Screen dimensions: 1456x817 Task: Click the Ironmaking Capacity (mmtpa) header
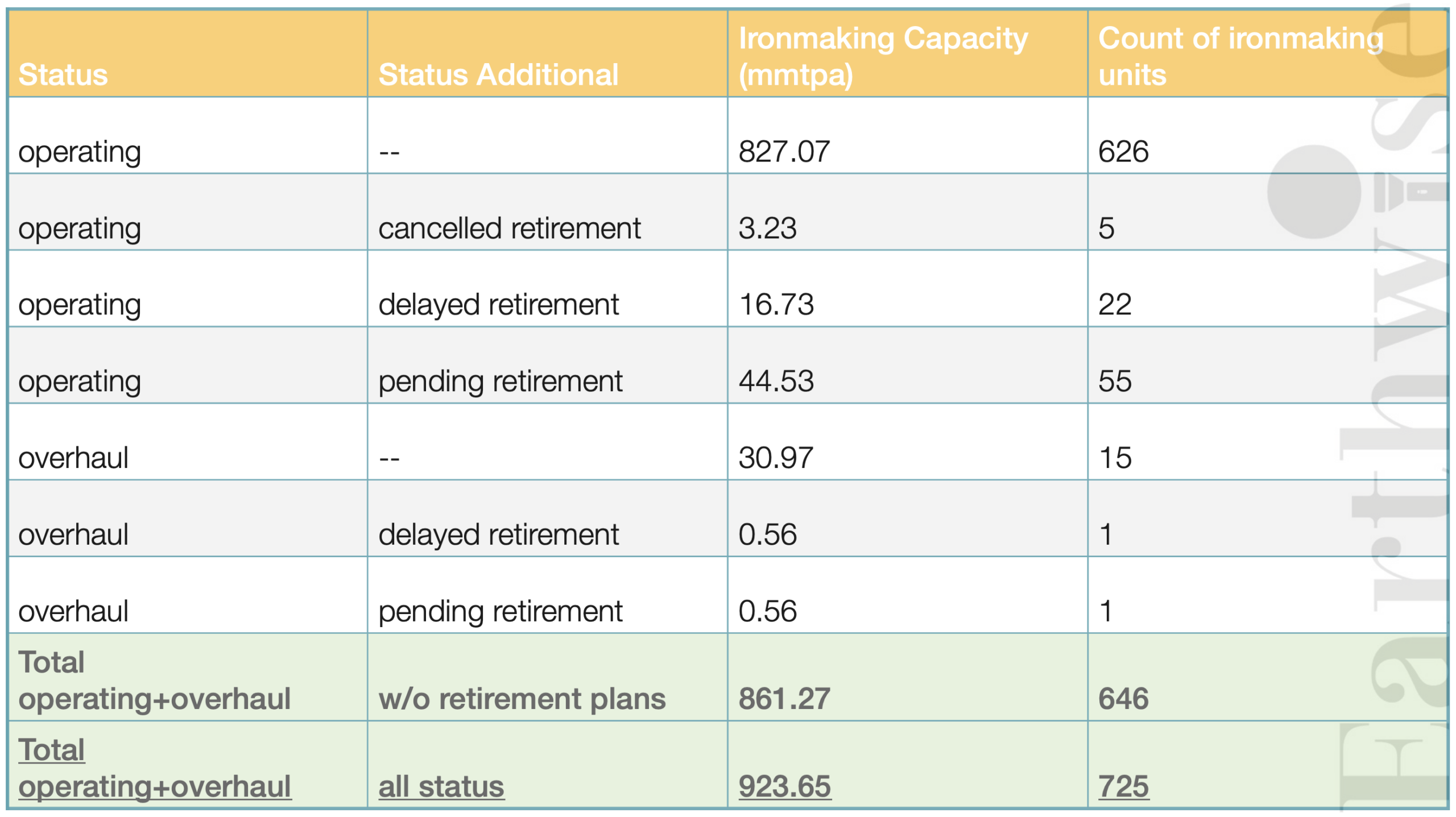click(x=908, y=53)
